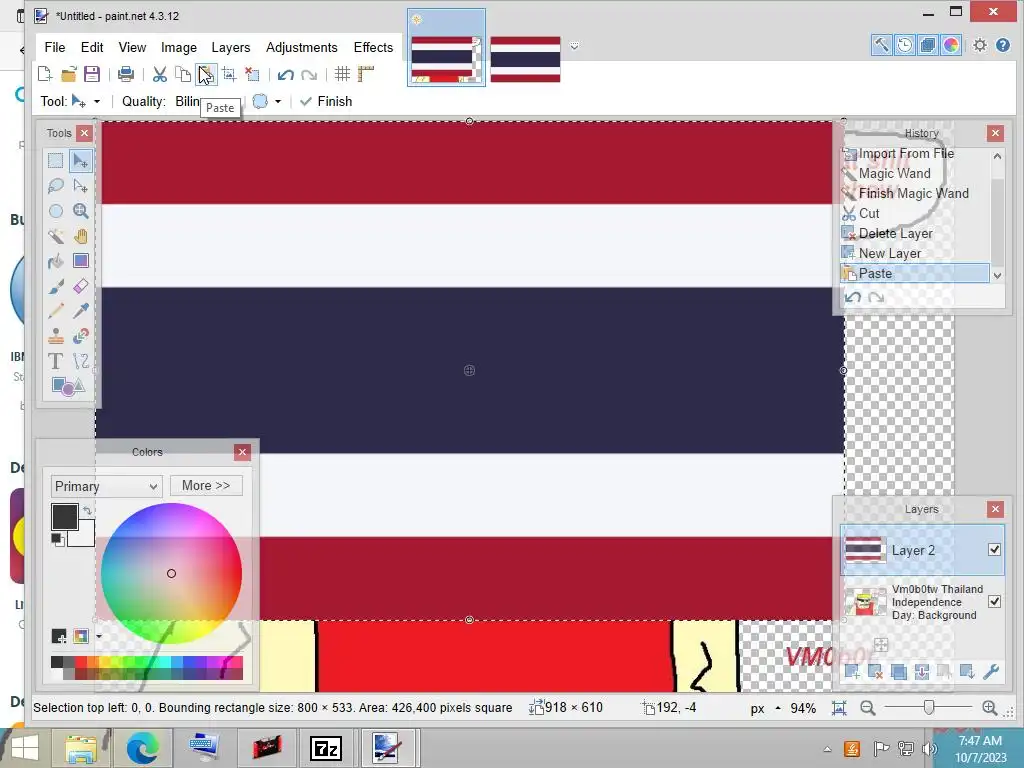Open Microsoft Edge from the taskbar
The height and width of the screenshot is (768, 1024).
(142, 747)
